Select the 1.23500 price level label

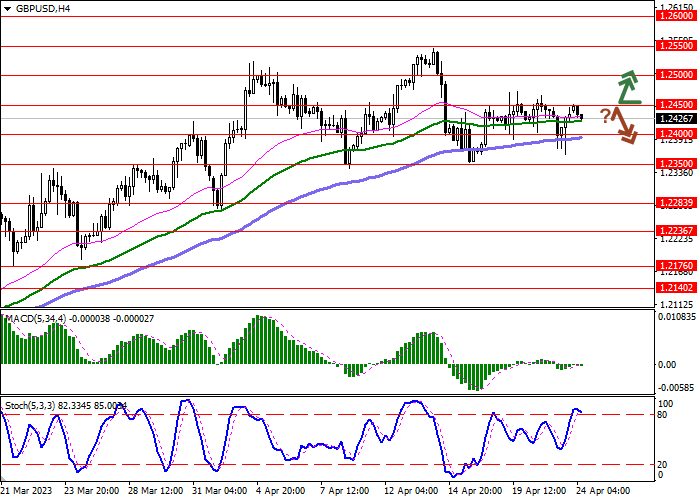tap(676, 162)
